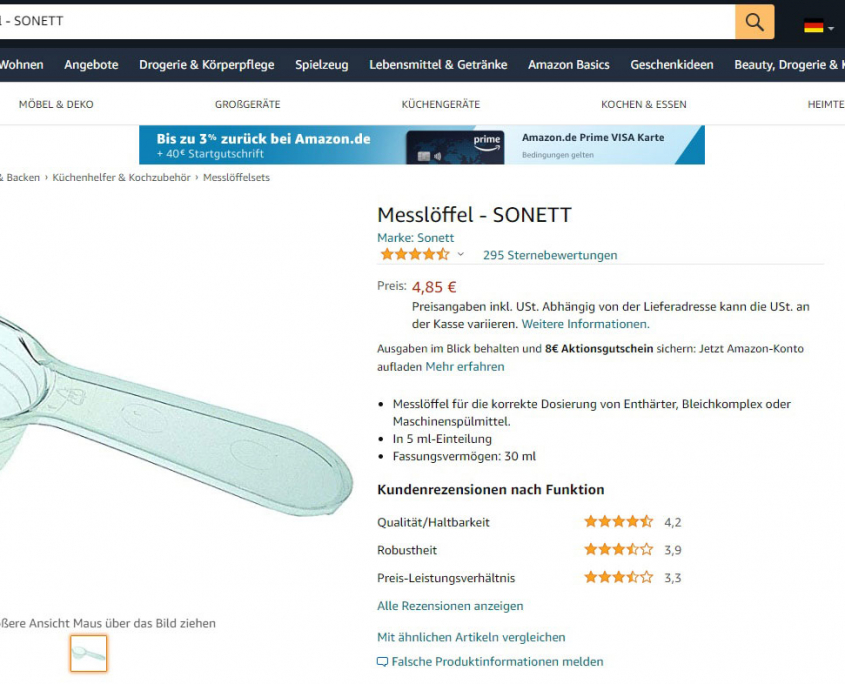View the 295 Sternebewertungen link
This screenshot has height=684, width=845.
[x=550, y=255]
